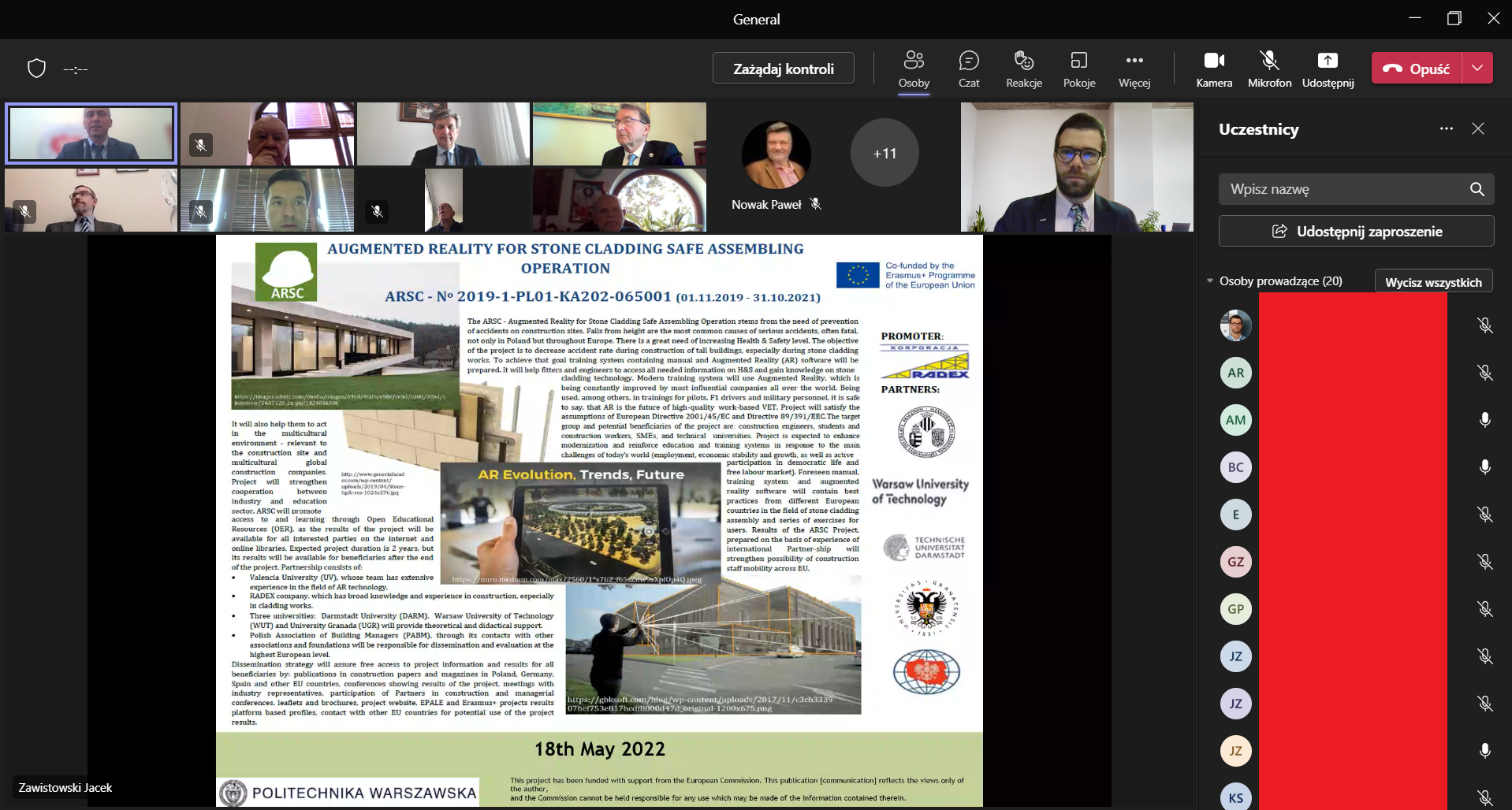This screenshot has height=810, width=1512.
Task: Open Uczestnicy panel more options ellipsis
Action: point(1446,128)
